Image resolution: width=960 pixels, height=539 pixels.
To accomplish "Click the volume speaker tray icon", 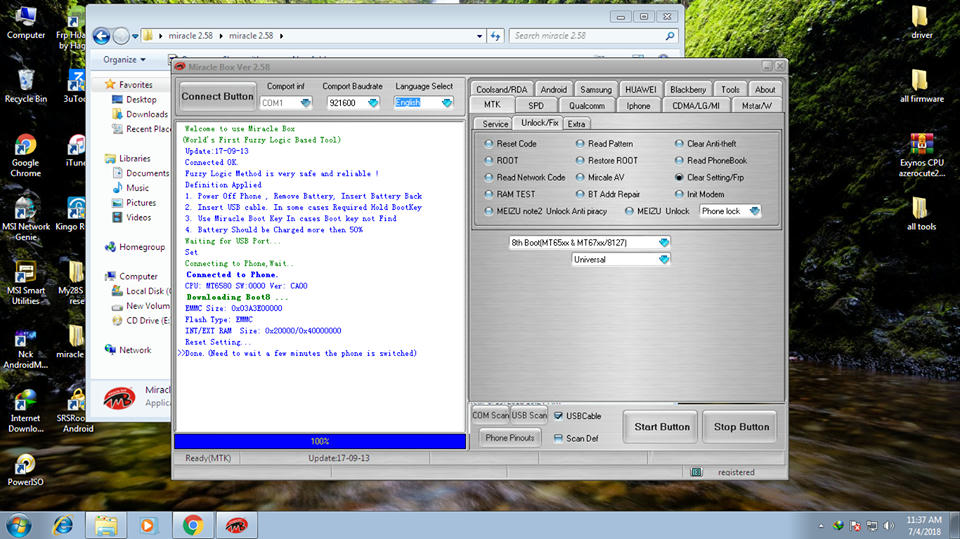I will click(x=888, y=526).
